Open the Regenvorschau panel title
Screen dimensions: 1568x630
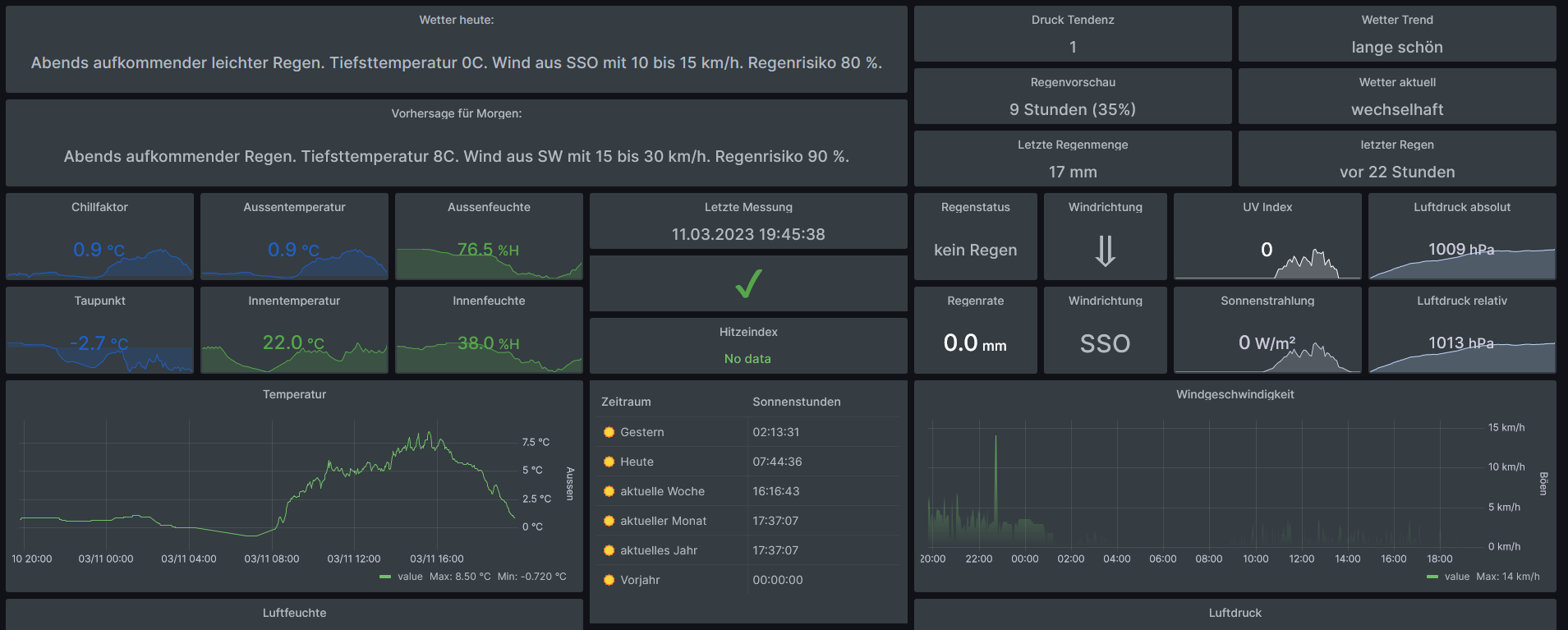pyautogui.click(x=1073, y=82)
